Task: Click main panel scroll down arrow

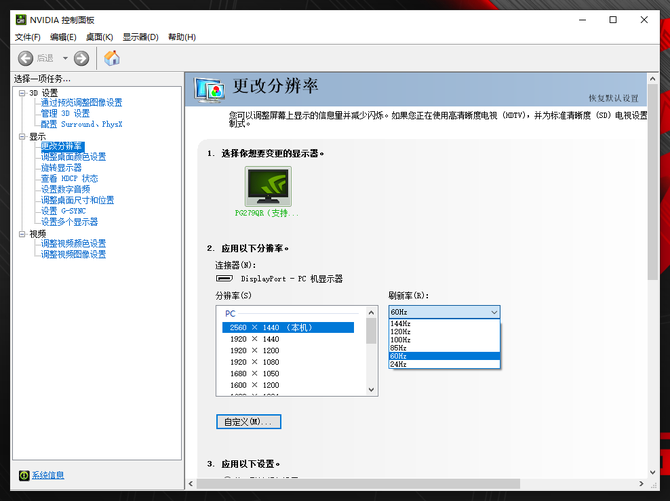Action: (x=652, y=472)
